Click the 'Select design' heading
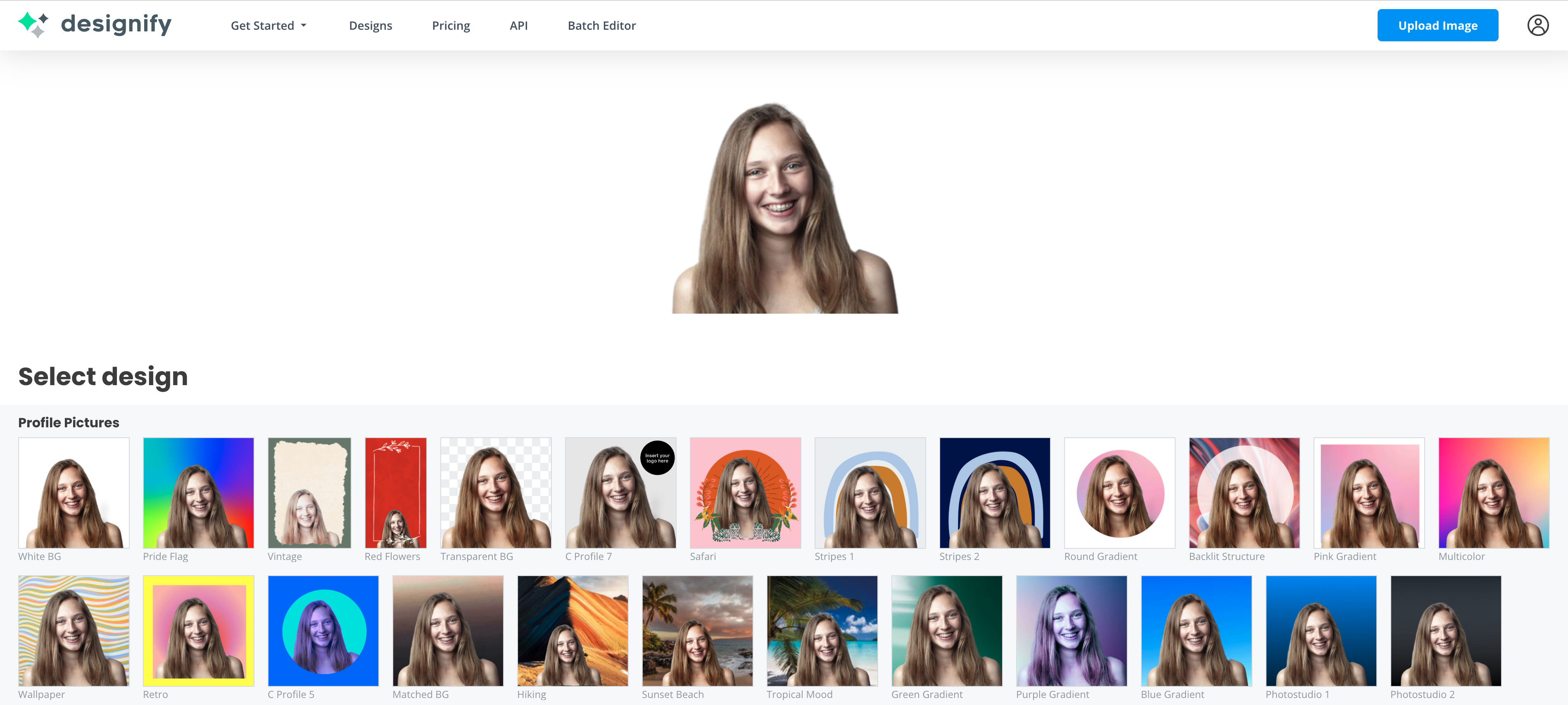 (103, 377)
